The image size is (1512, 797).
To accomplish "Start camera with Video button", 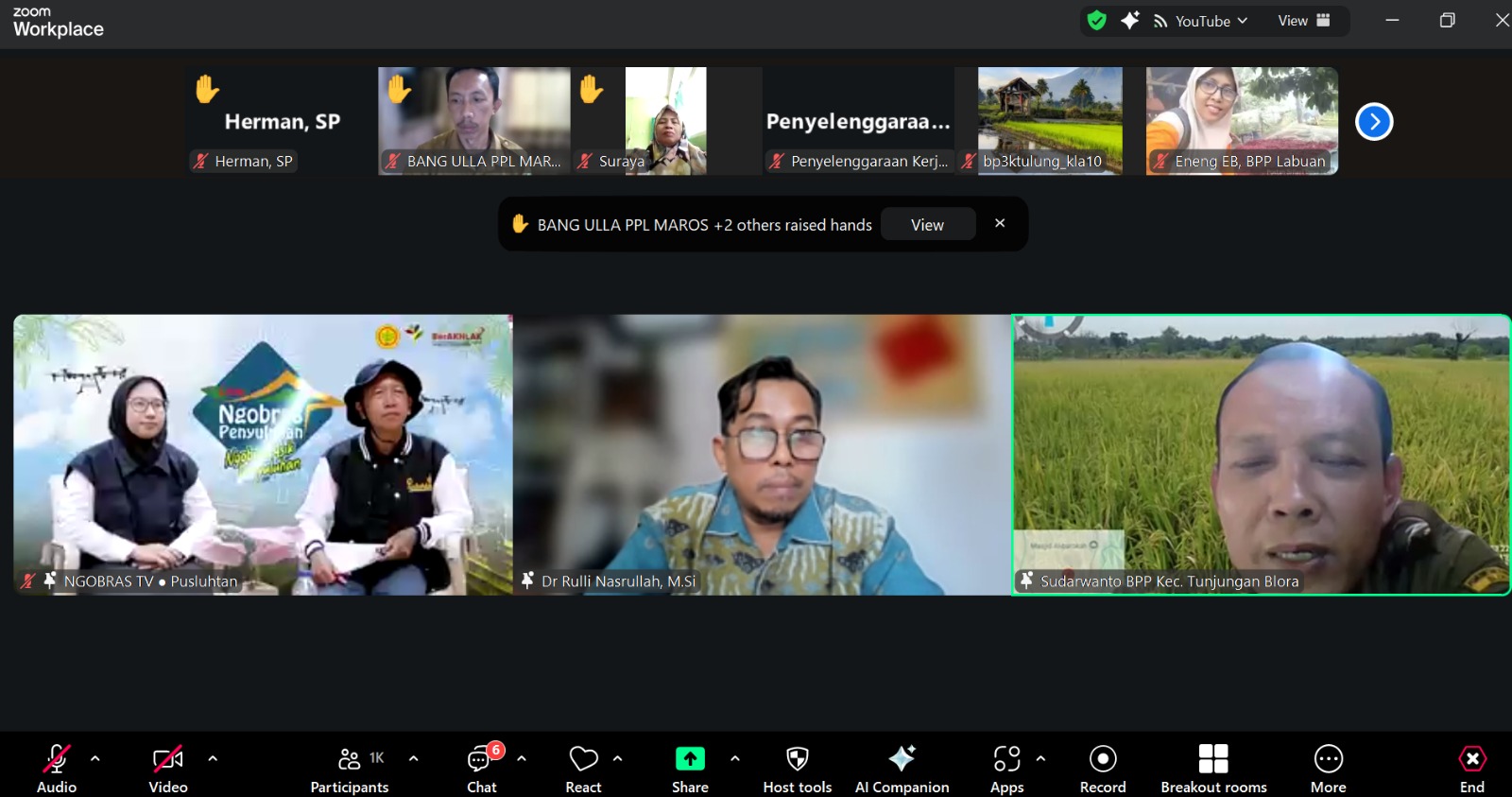I will coord(168,768).
